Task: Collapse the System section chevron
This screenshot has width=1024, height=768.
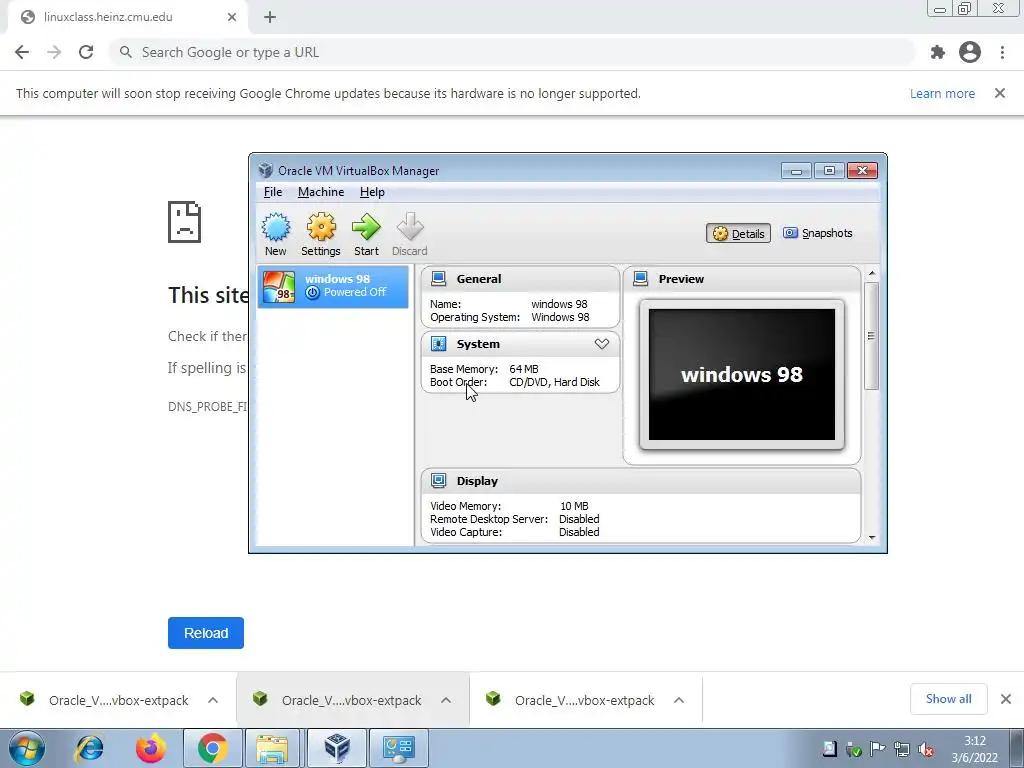Action: 601,344
